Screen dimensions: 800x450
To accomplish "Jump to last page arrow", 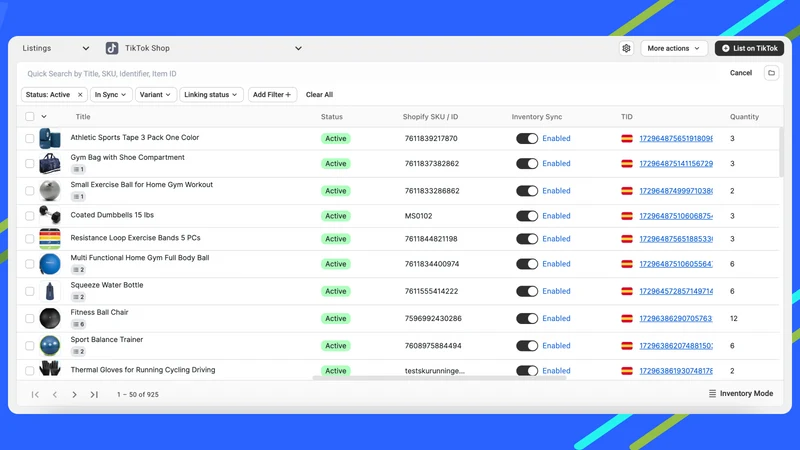I will 94,394.
